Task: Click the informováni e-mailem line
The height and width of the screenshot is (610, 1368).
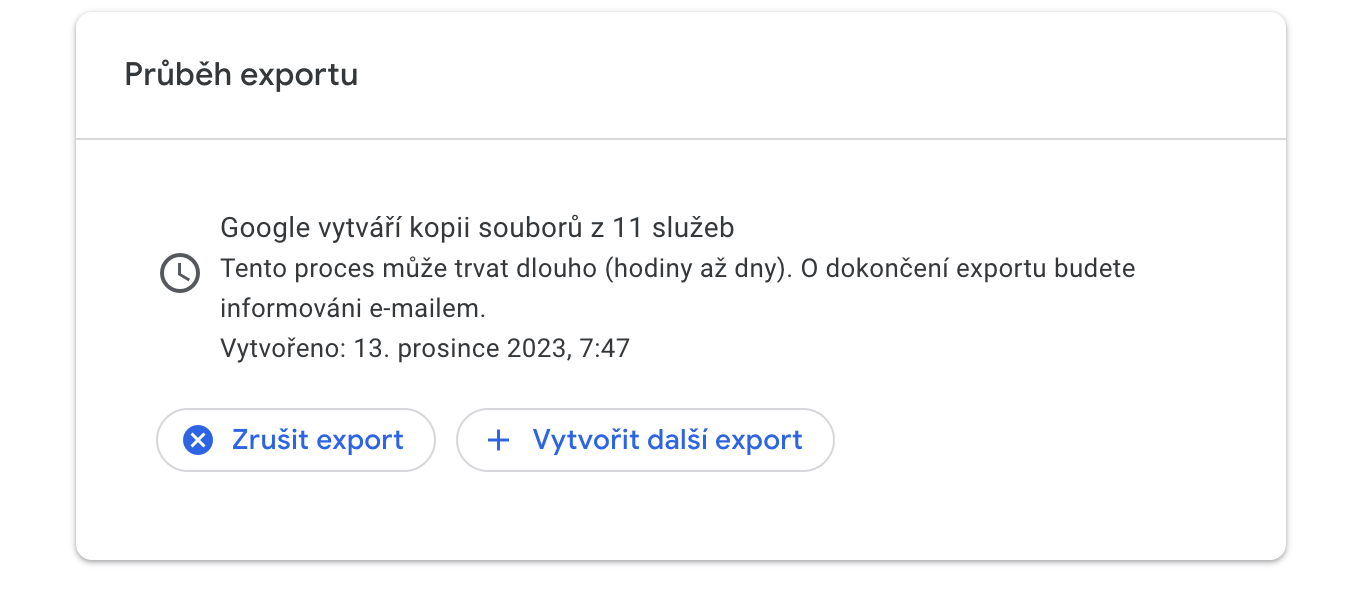Action: coord(352,309)
